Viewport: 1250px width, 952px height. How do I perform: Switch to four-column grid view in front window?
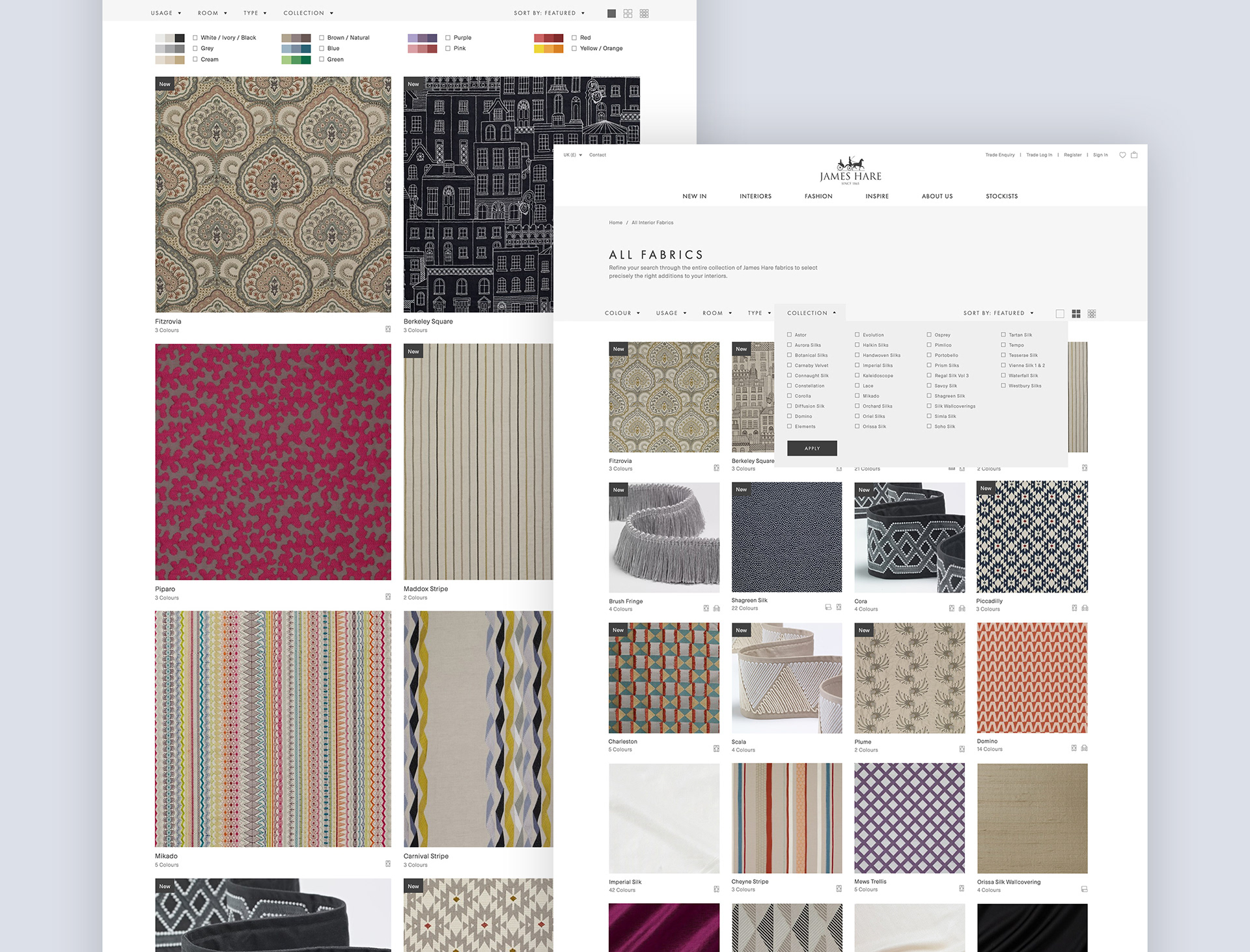pos(1076,313)
